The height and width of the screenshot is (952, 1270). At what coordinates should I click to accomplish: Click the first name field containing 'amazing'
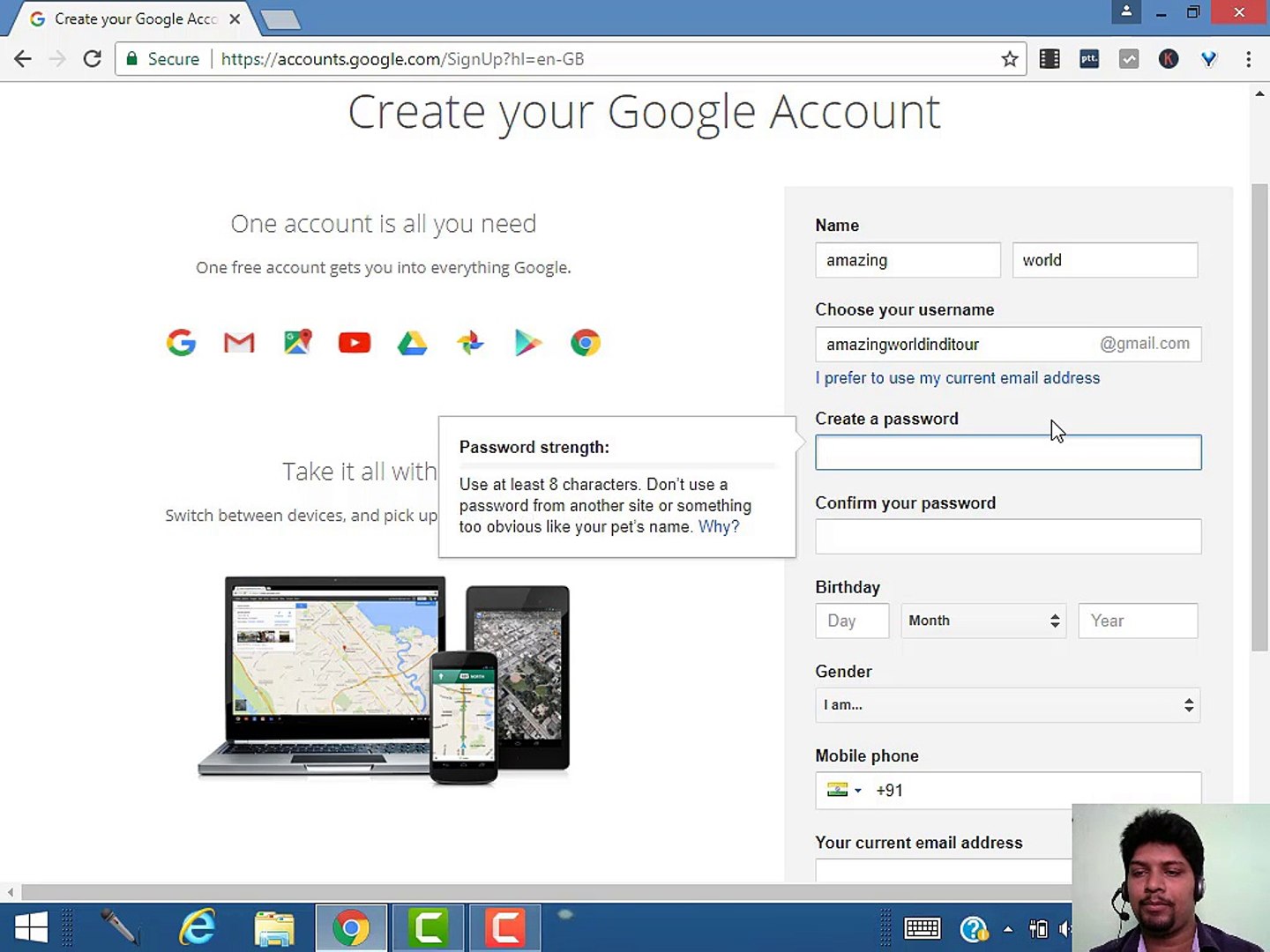908,260
